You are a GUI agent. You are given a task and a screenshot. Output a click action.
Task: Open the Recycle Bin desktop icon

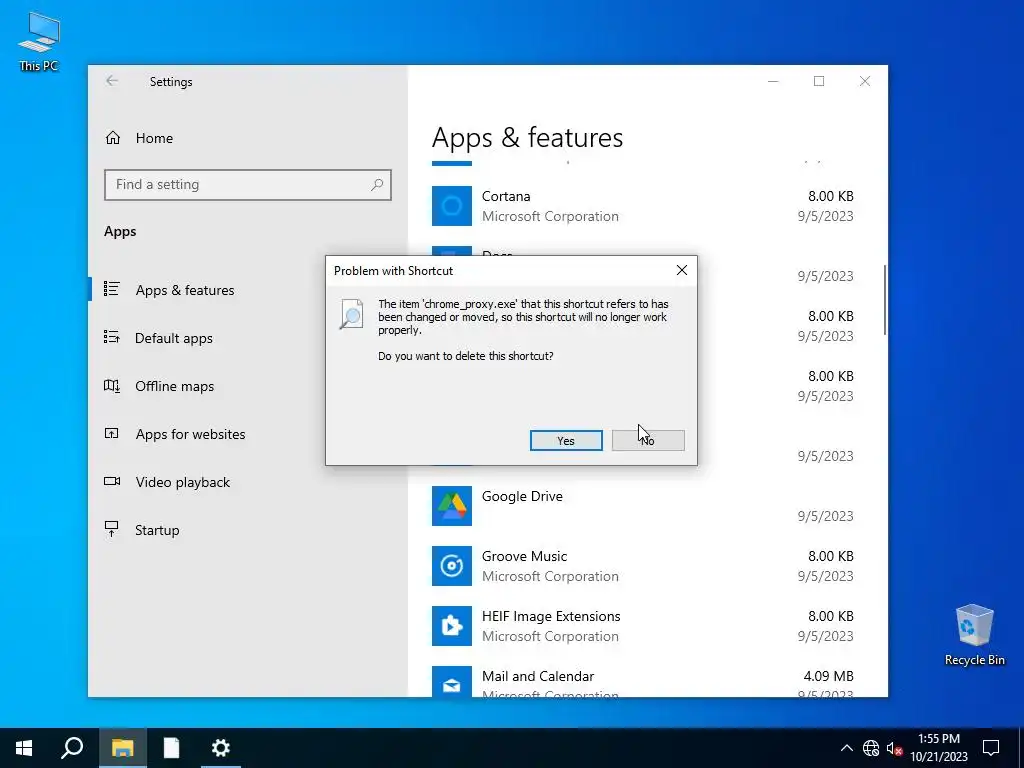click(x=974, y=635)
